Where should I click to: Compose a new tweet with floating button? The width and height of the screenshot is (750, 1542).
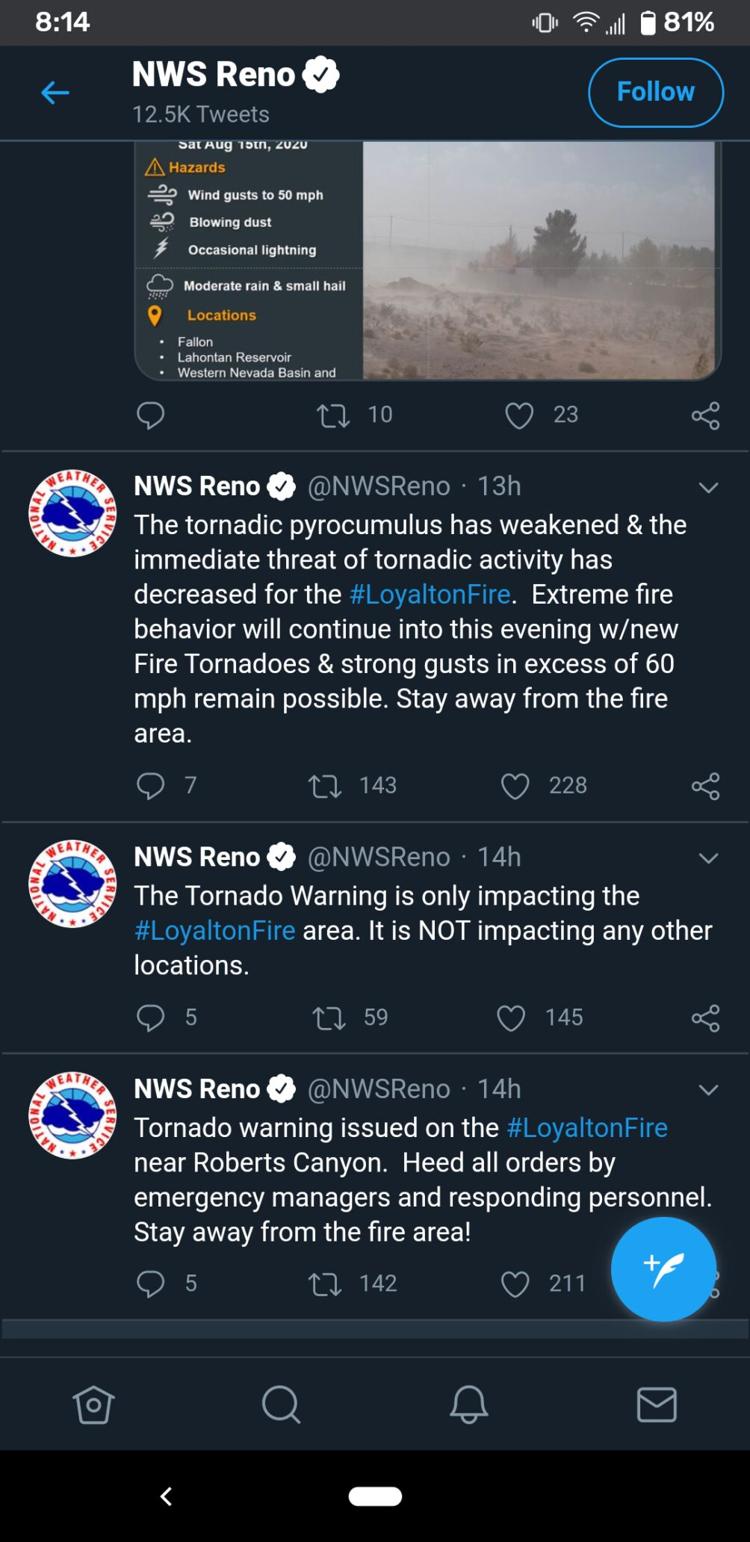click(x=664, y=1269)
